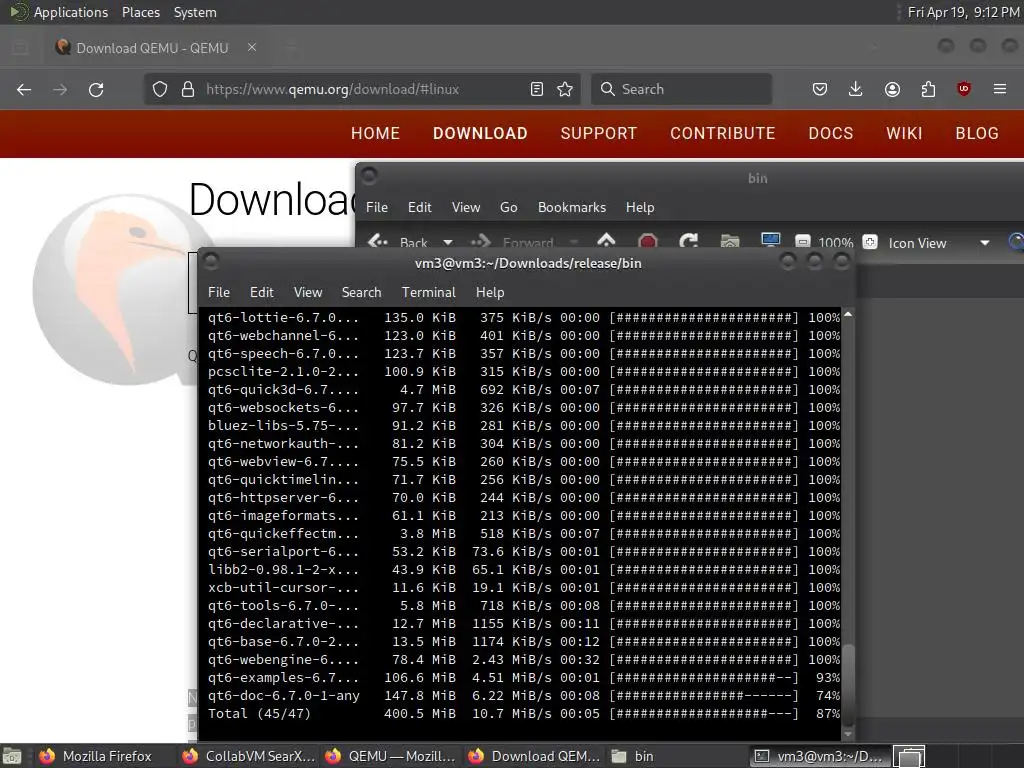This screenshot has height=768, width=1024.
Task: Open DOCS link on QEMU site
Action: pyautogui.click(x=831, y=133)
